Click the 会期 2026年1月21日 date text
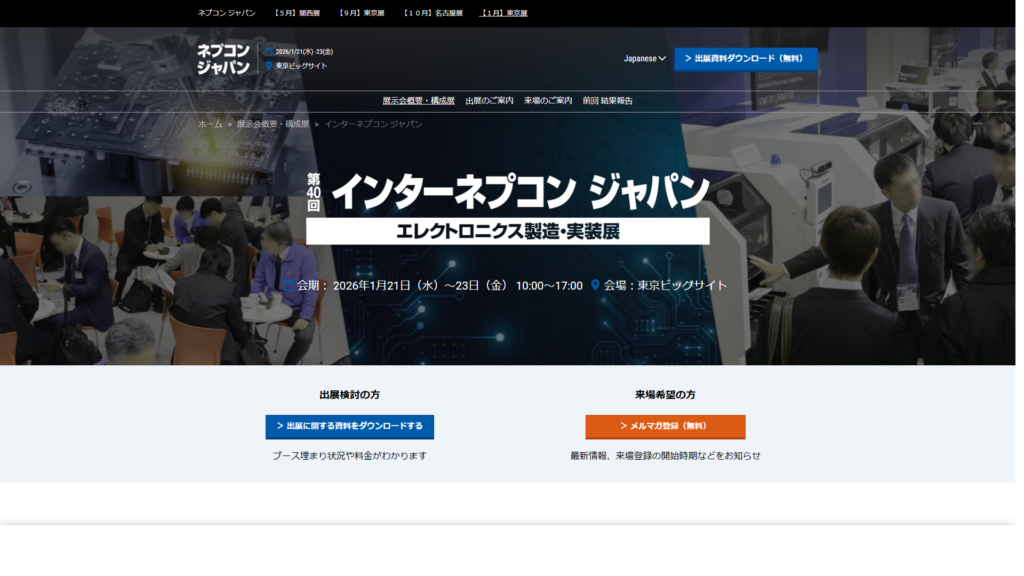Image resolution: width=1024 pixels, height=576 pixels. coord(440,285)
